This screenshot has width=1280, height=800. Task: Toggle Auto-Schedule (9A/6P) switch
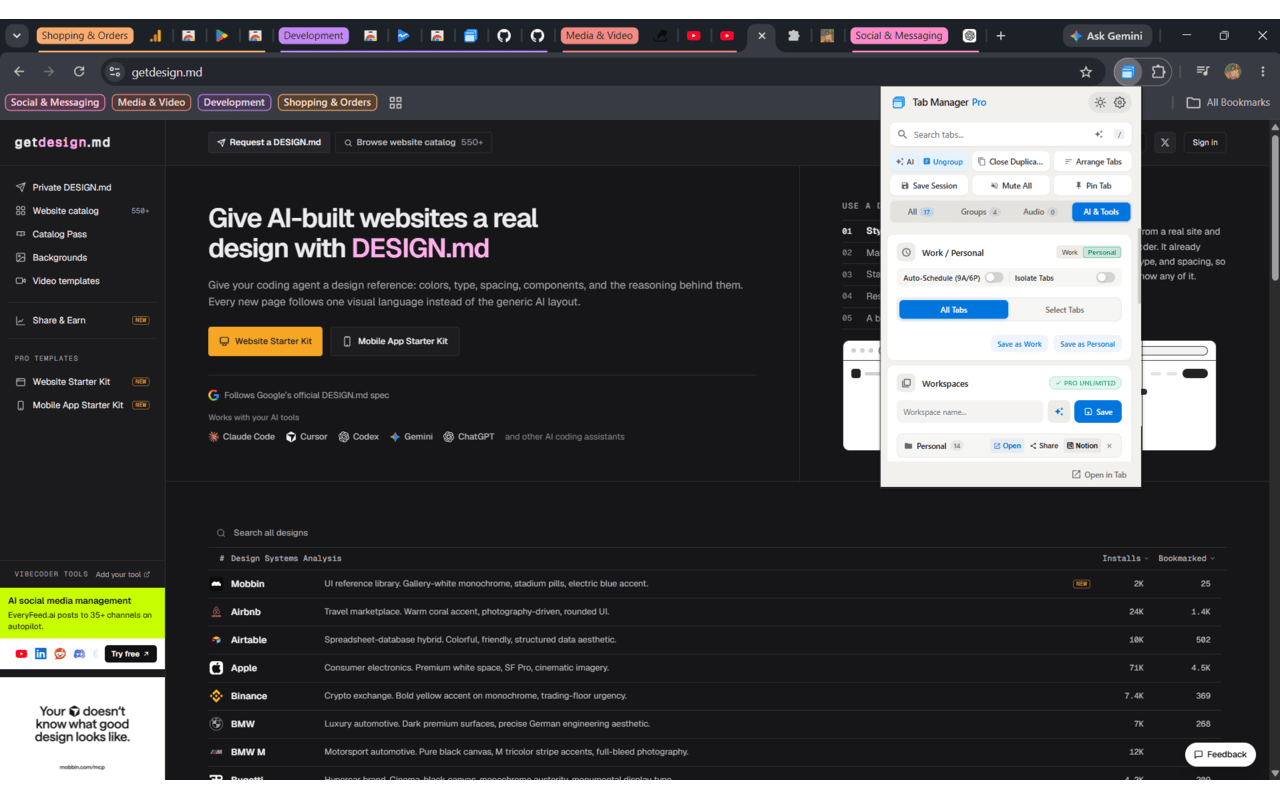(x=994, y=278)
